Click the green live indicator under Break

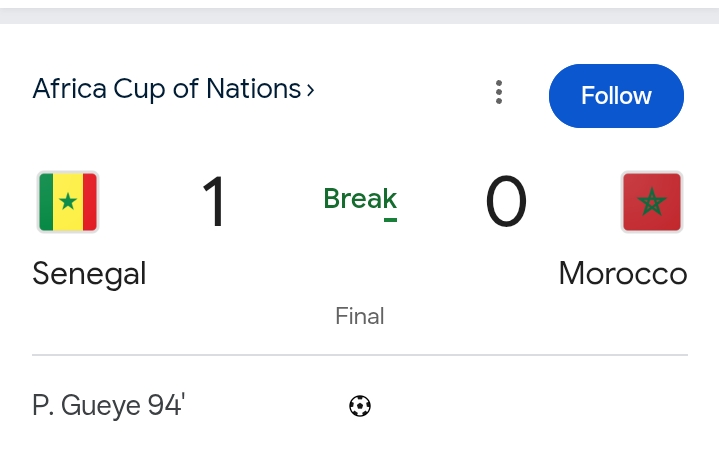point(390,219)
